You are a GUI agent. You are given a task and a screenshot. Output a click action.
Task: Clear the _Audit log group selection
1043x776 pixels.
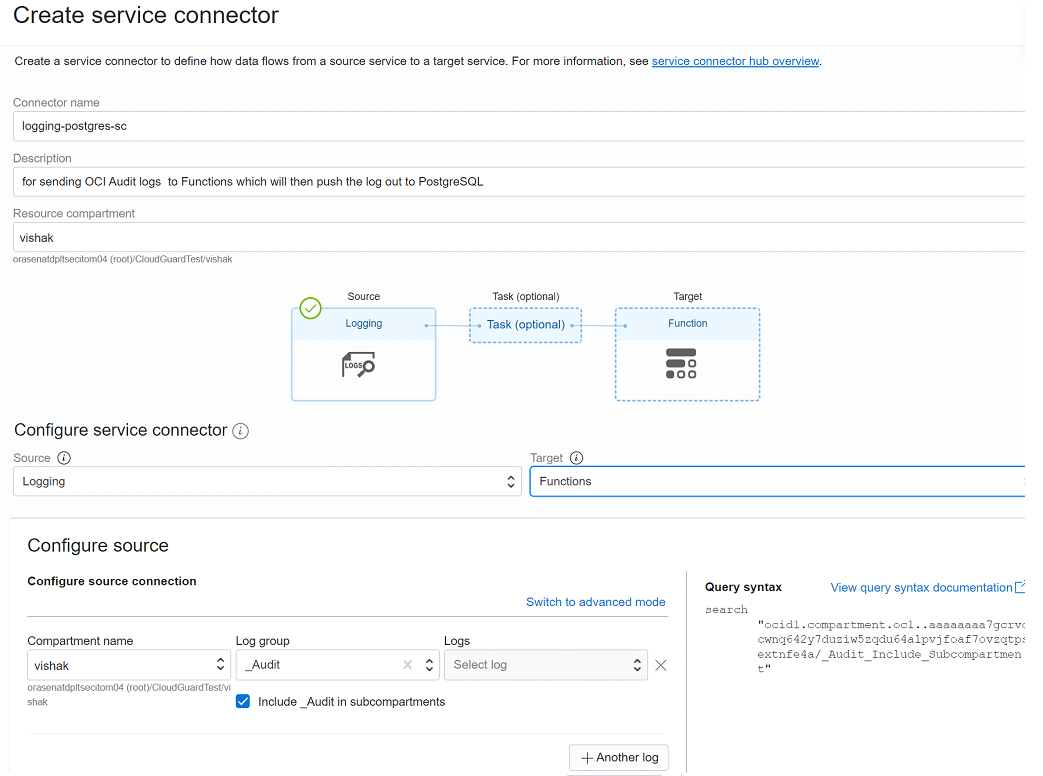tap(407, 665)
